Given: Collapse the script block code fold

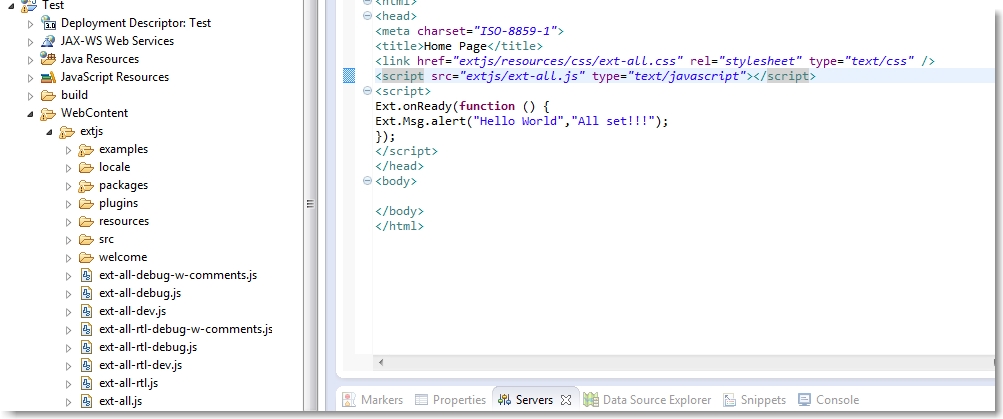Looking at the screenshot, I should [367, 91].
